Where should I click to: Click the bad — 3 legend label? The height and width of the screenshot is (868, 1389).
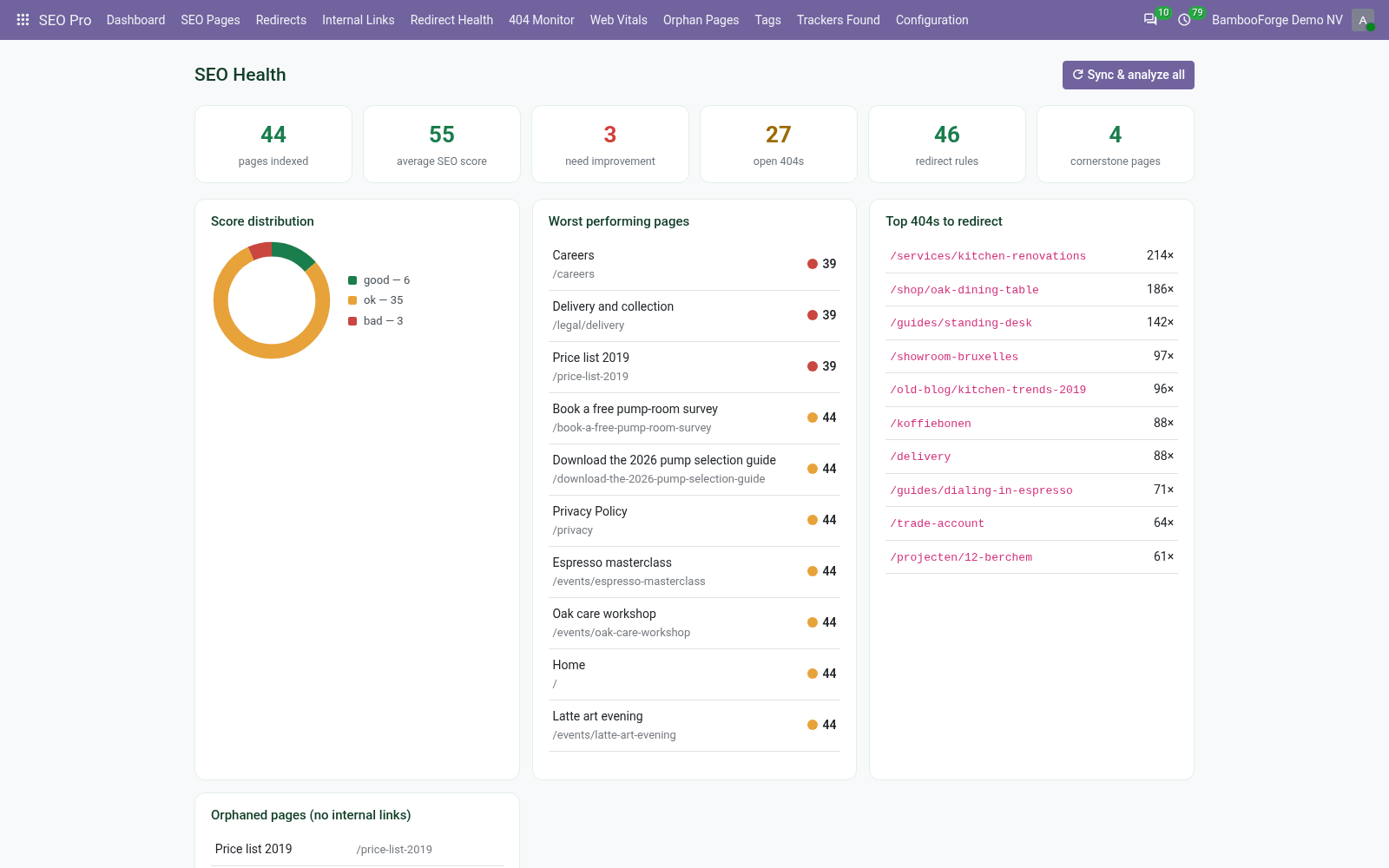click(383, 321)
